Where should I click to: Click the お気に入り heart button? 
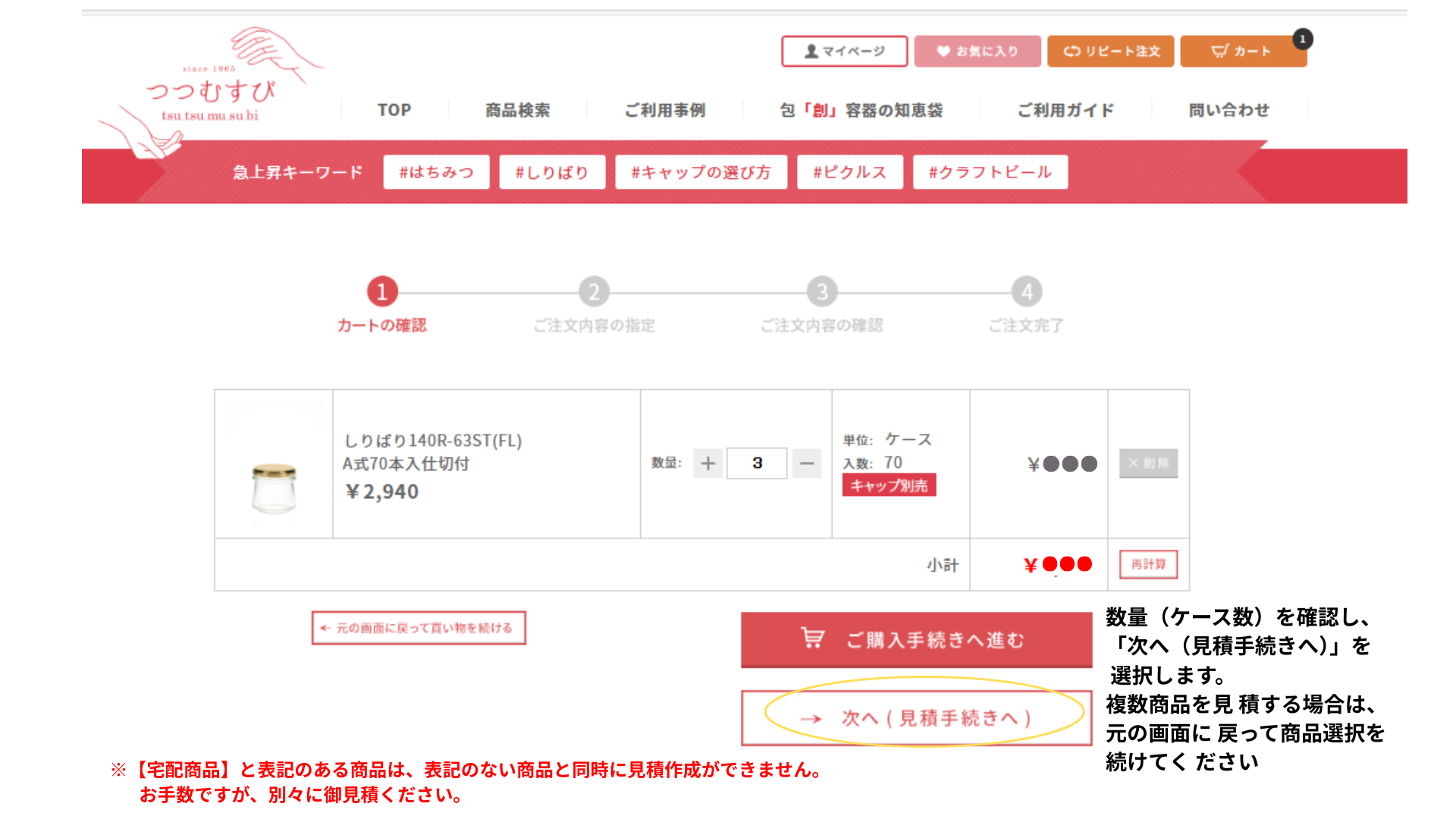[977, 52]
